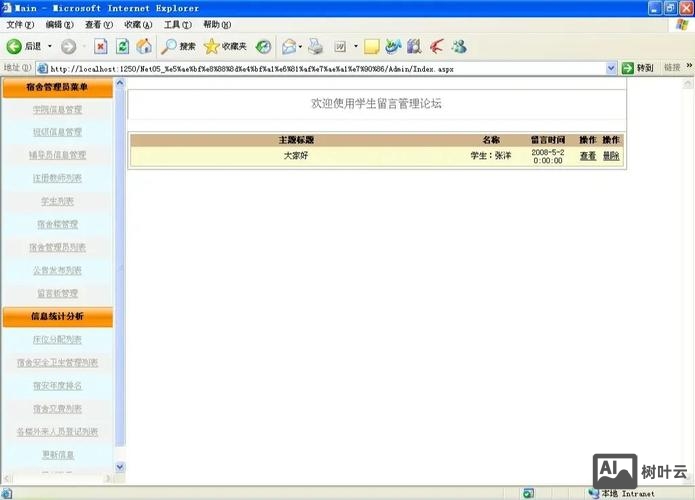Click the 留言时间 column header
Viewport: 695px width, 500px height.
coord(548,140)
